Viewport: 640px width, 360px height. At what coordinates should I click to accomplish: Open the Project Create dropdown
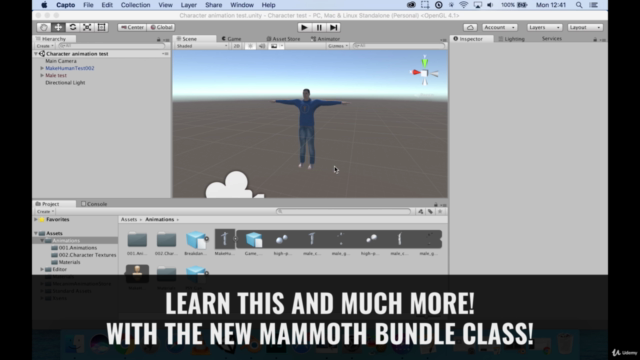click(x=45, y=211)
